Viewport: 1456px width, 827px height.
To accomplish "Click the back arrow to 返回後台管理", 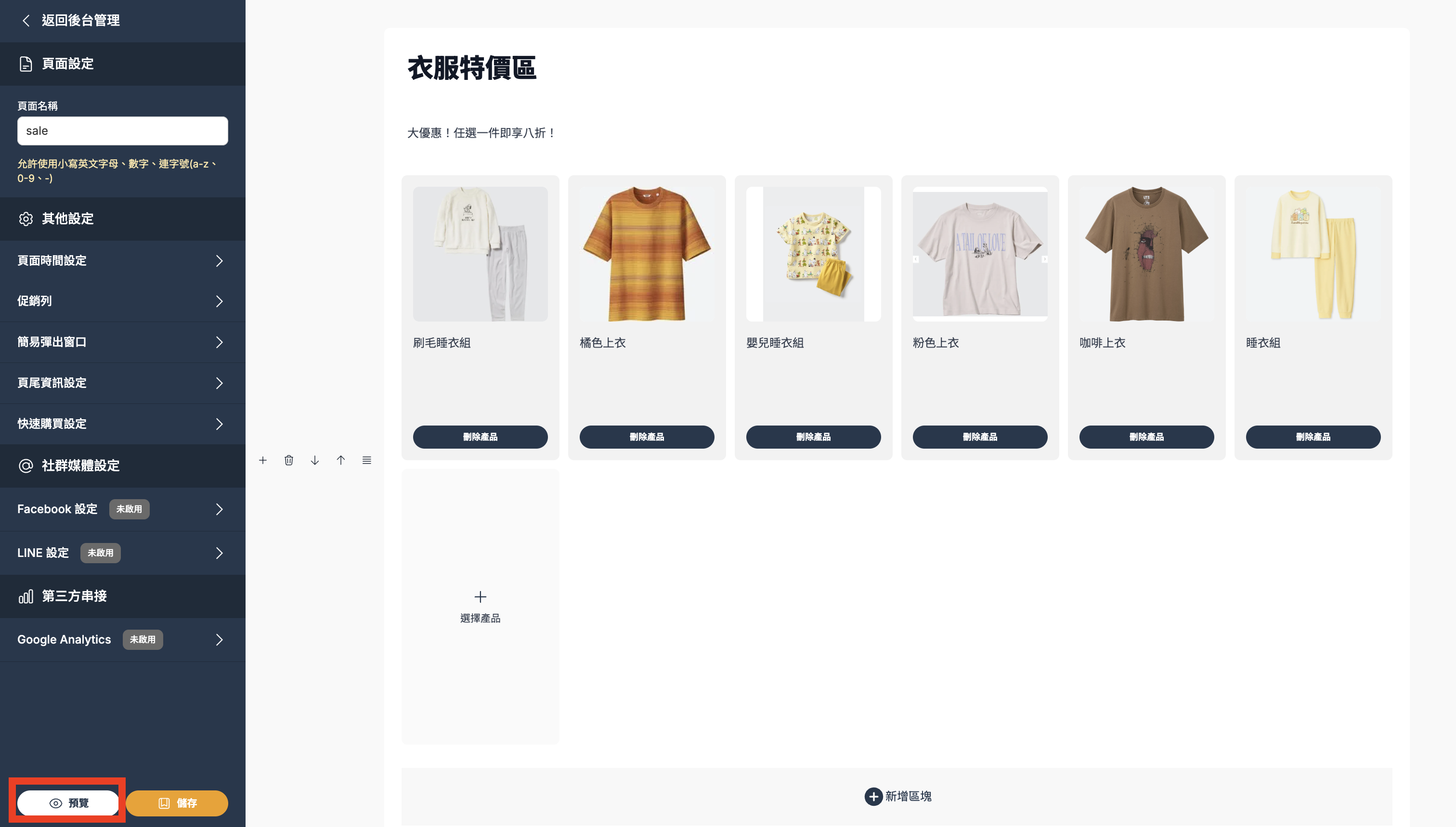I will [26, 20].
